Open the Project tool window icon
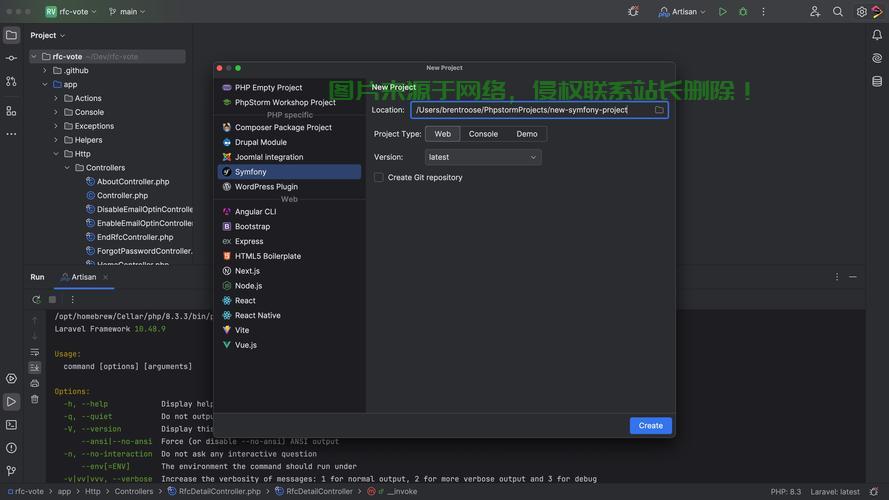 coord(11,35)
